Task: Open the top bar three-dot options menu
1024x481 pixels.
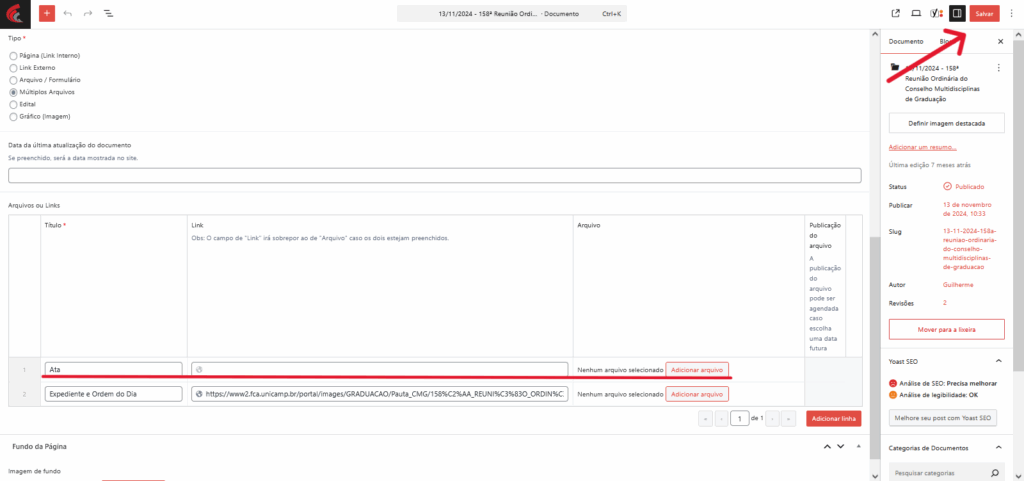Action: click(1011, 14)
